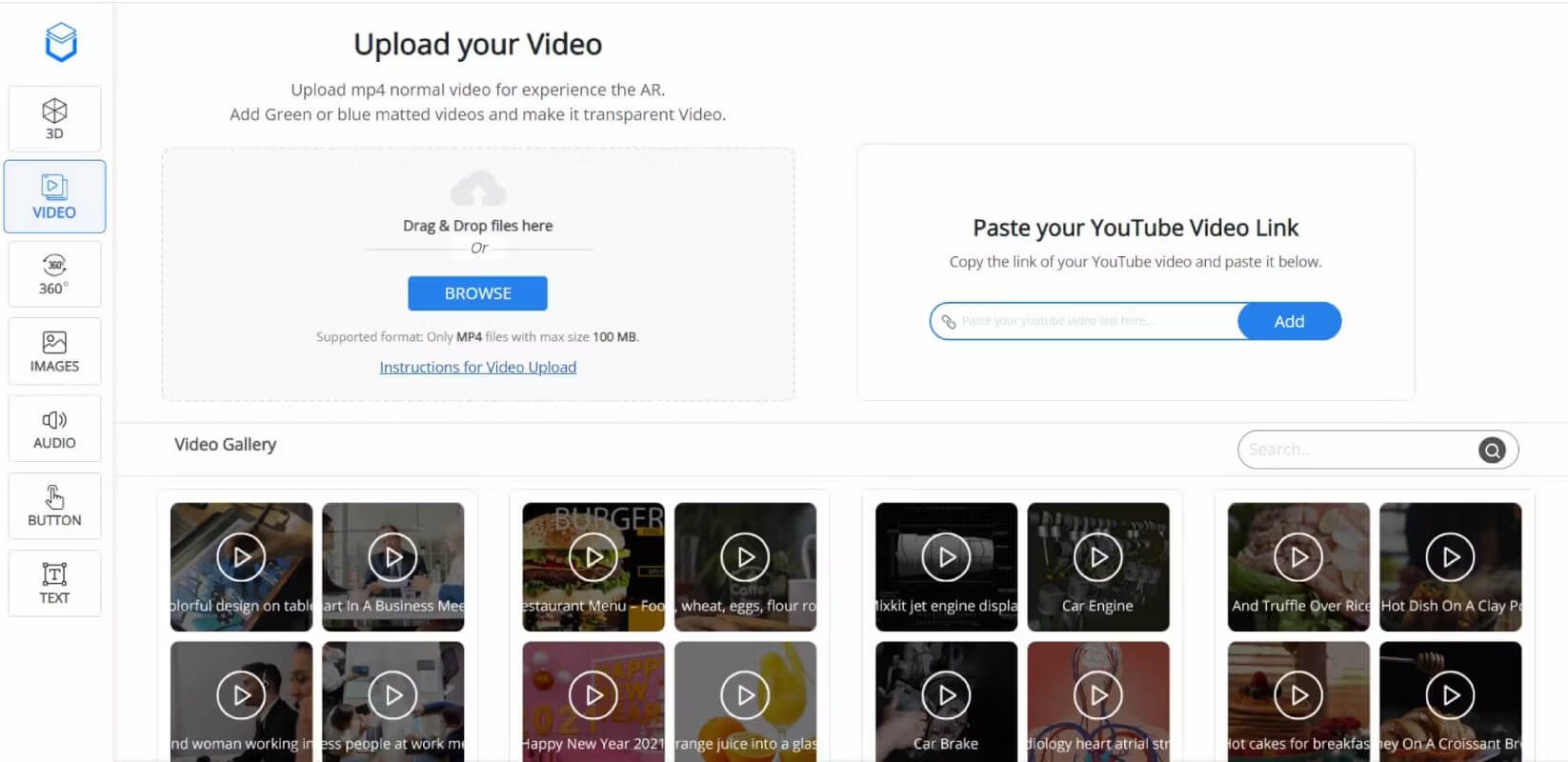The image size is (1568, 762).
Task: Play the Car Brake video
Action: (x=946, y=695)
